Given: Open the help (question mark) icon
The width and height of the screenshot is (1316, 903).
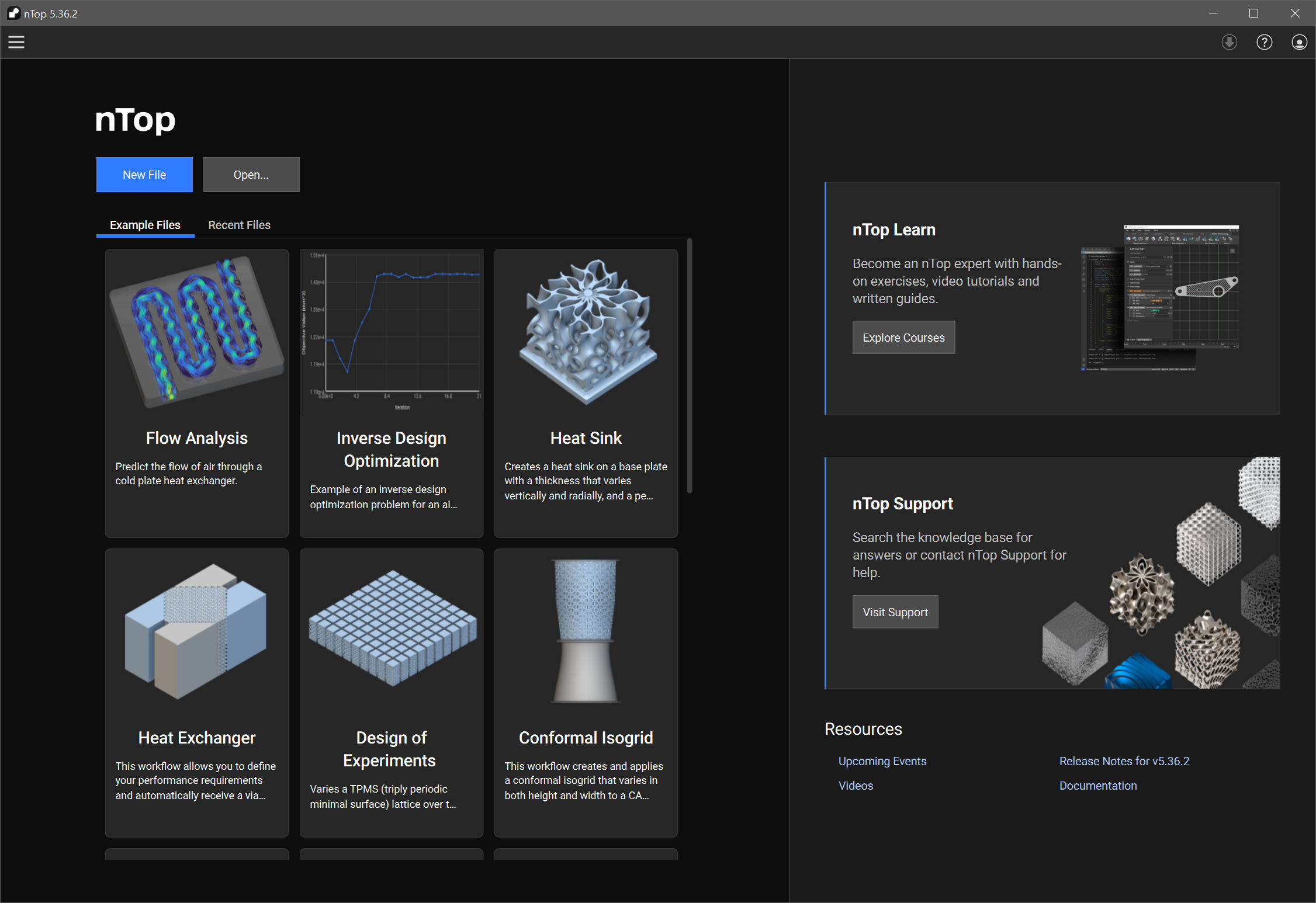Looking at the screenshot, I should tap(1264, 41).
